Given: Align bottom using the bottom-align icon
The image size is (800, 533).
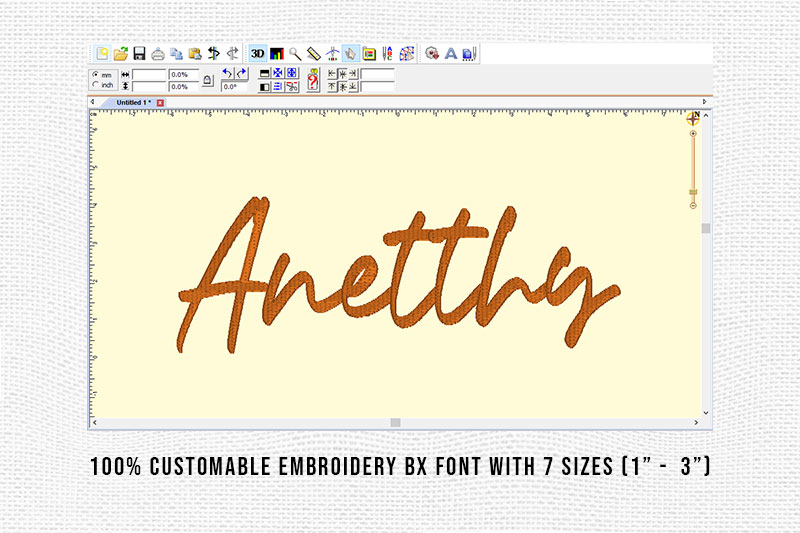Looking at the screenshot, I should pyautogui.click(x=353, y=87).
